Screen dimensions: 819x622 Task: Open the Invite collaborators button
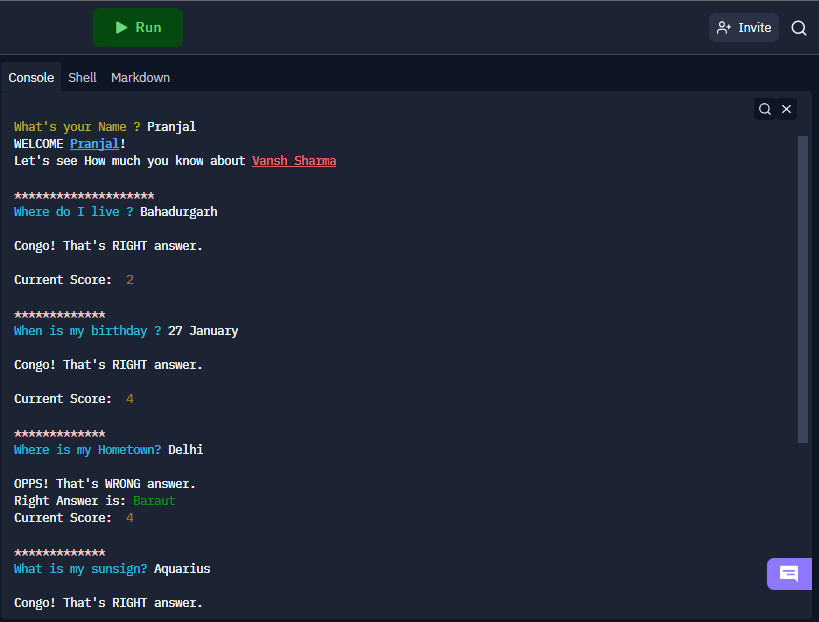744,28
